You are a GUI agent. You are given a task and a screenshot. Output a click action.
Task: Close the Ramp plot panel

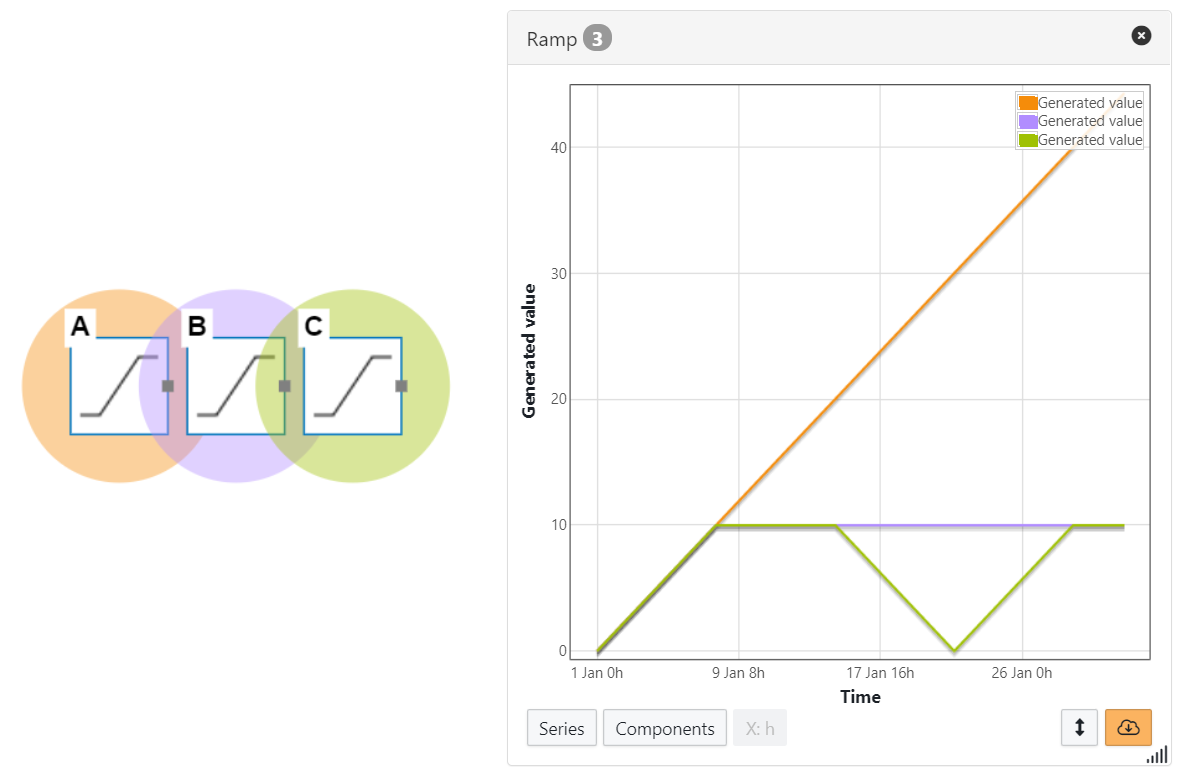pyautogui.click(x=1141, y=36)
